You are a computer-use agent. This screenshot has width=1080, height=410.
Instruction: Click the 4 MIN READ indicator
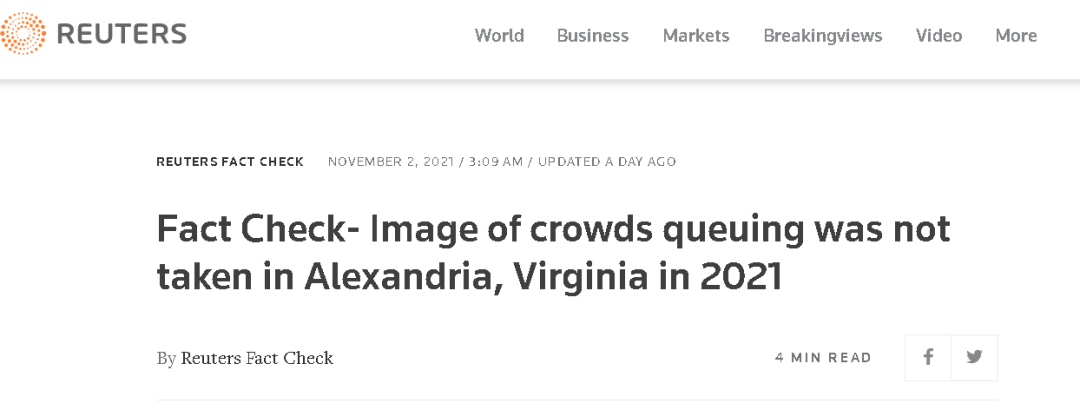823,358
